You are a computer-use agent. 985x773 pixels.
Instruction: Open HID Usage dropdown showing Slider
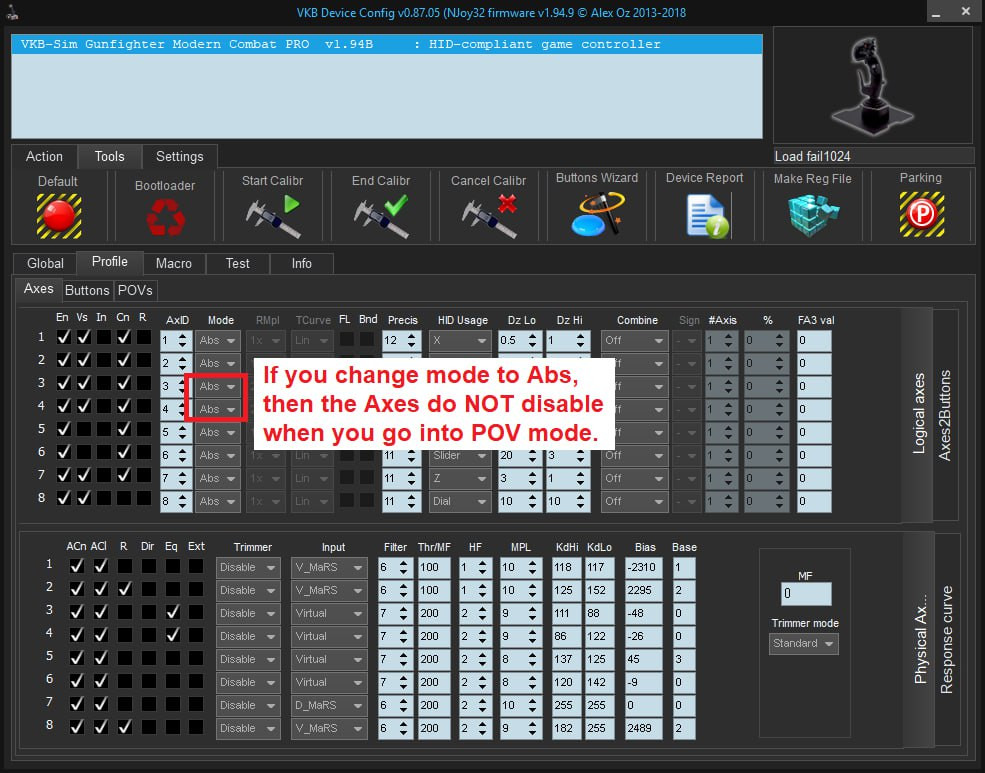pyautogui.click(x=460, y=455)
